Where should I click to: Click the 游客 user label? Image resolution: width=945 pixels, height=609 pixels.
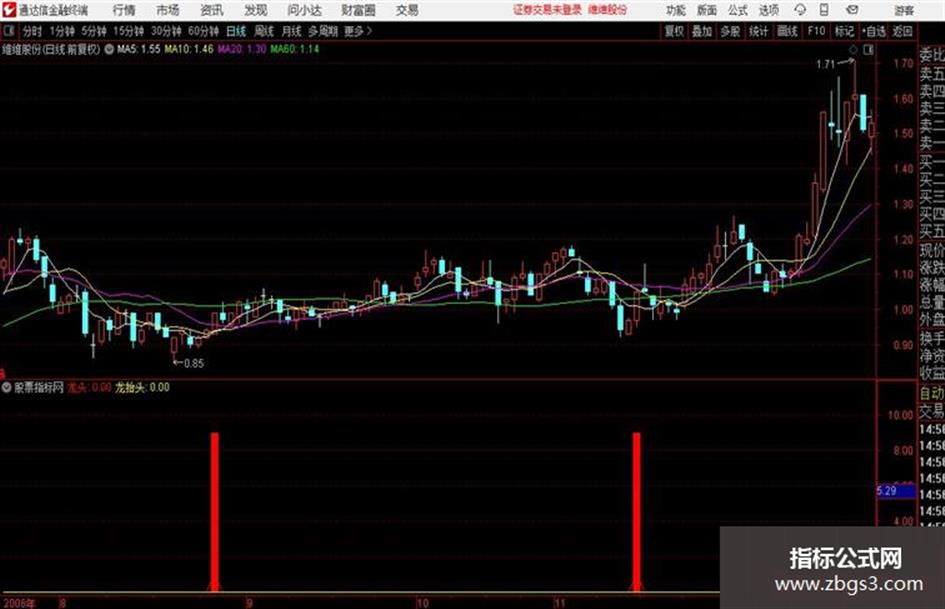pyautogui.click(x=904, y=10)
